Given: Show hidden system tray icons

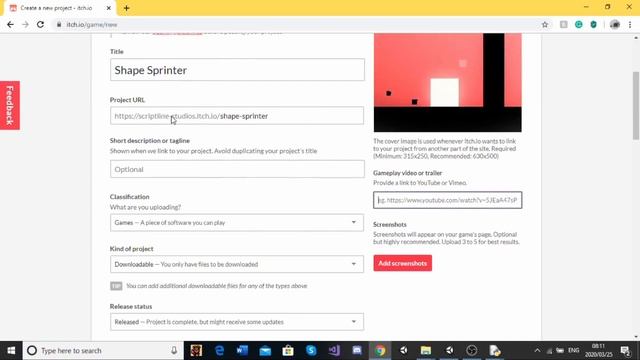Looking at the screenshot, I should coord(537,351).
